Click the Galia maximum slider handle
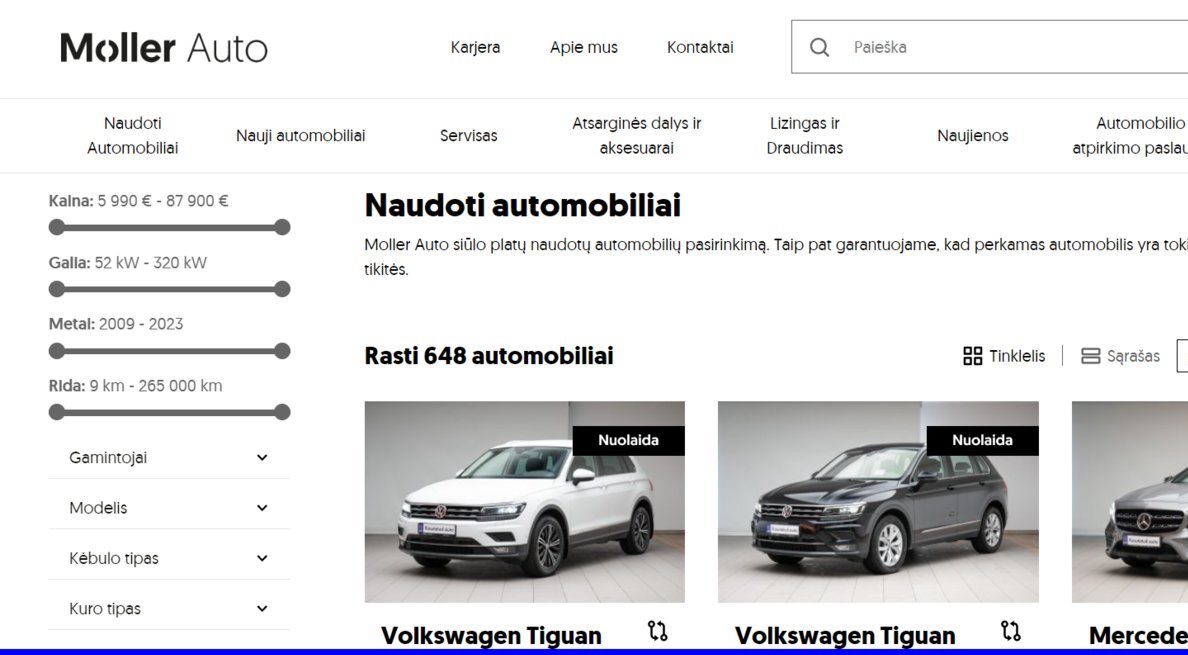This screenshot has width=1188, height=655. point(282,289)
